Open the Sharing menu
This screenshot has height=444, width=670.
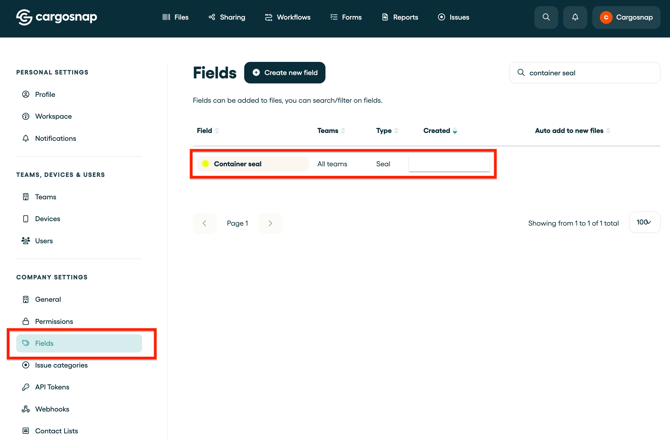[226, 17]
